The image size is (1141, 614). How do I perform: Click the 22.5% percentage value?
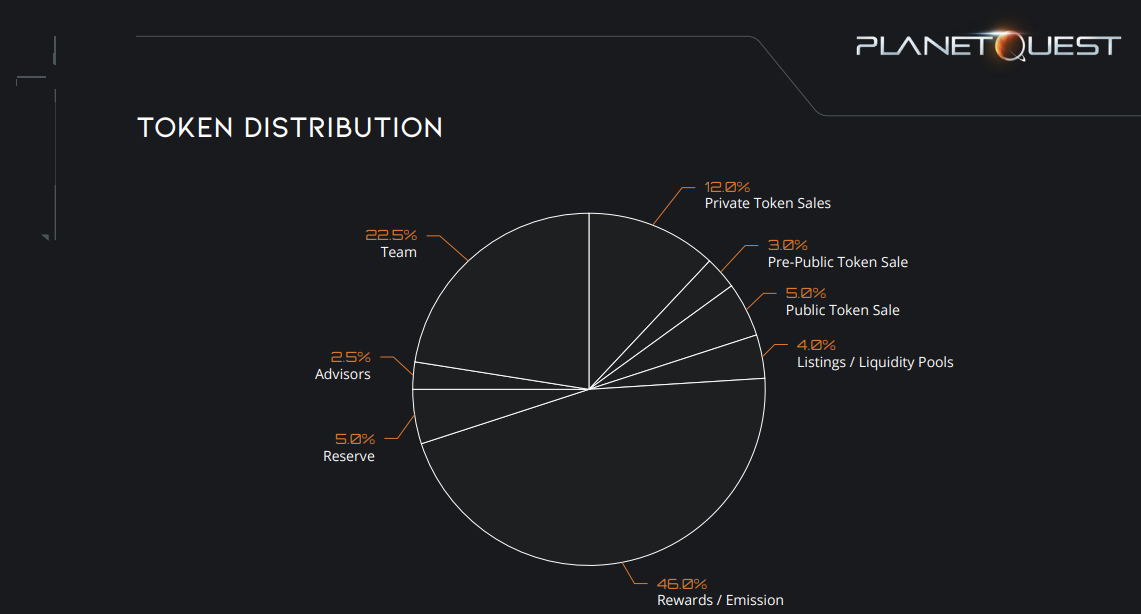390,236
